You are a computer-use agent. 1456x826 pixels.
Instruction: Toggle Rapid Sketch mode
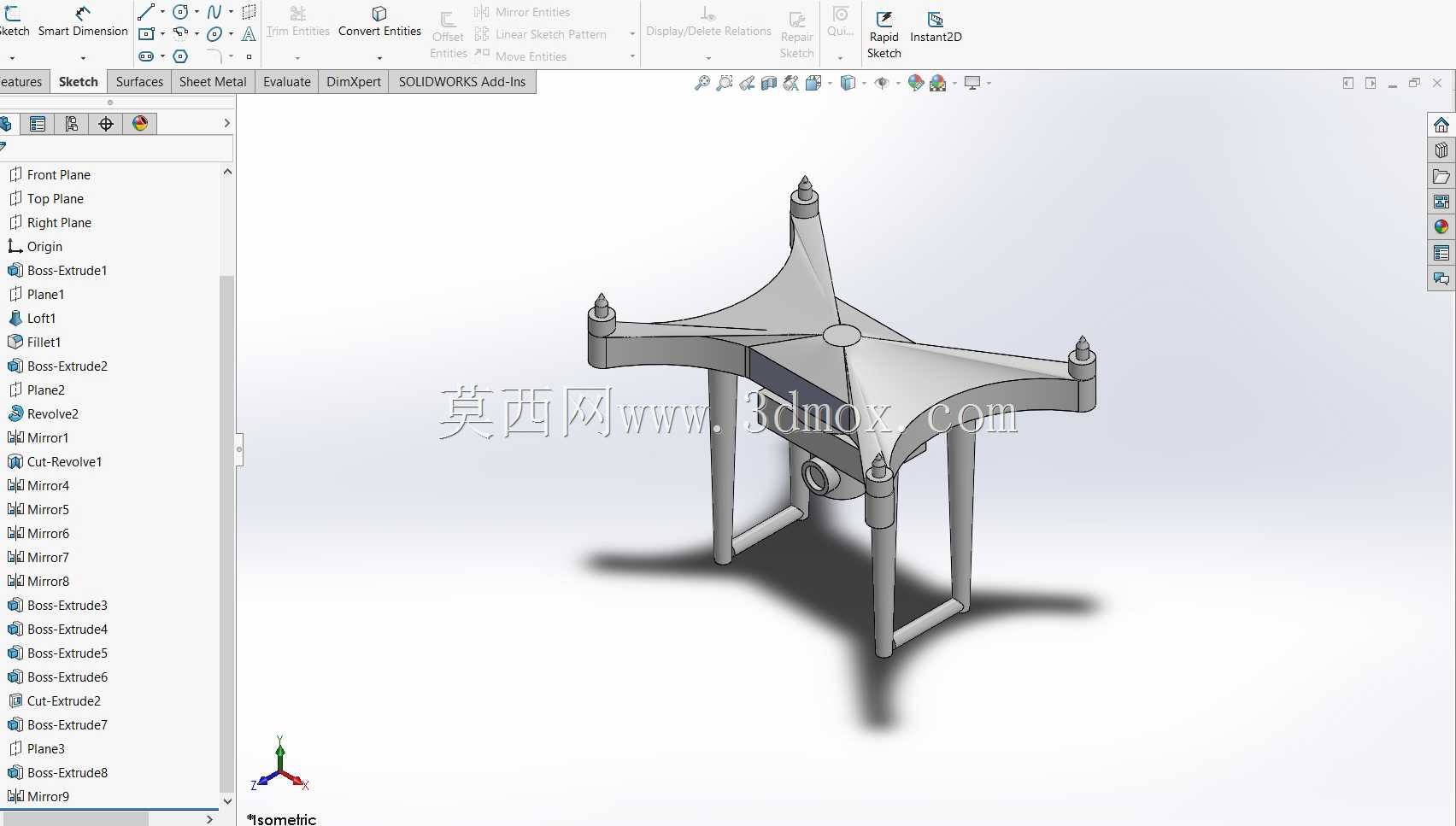884,34
